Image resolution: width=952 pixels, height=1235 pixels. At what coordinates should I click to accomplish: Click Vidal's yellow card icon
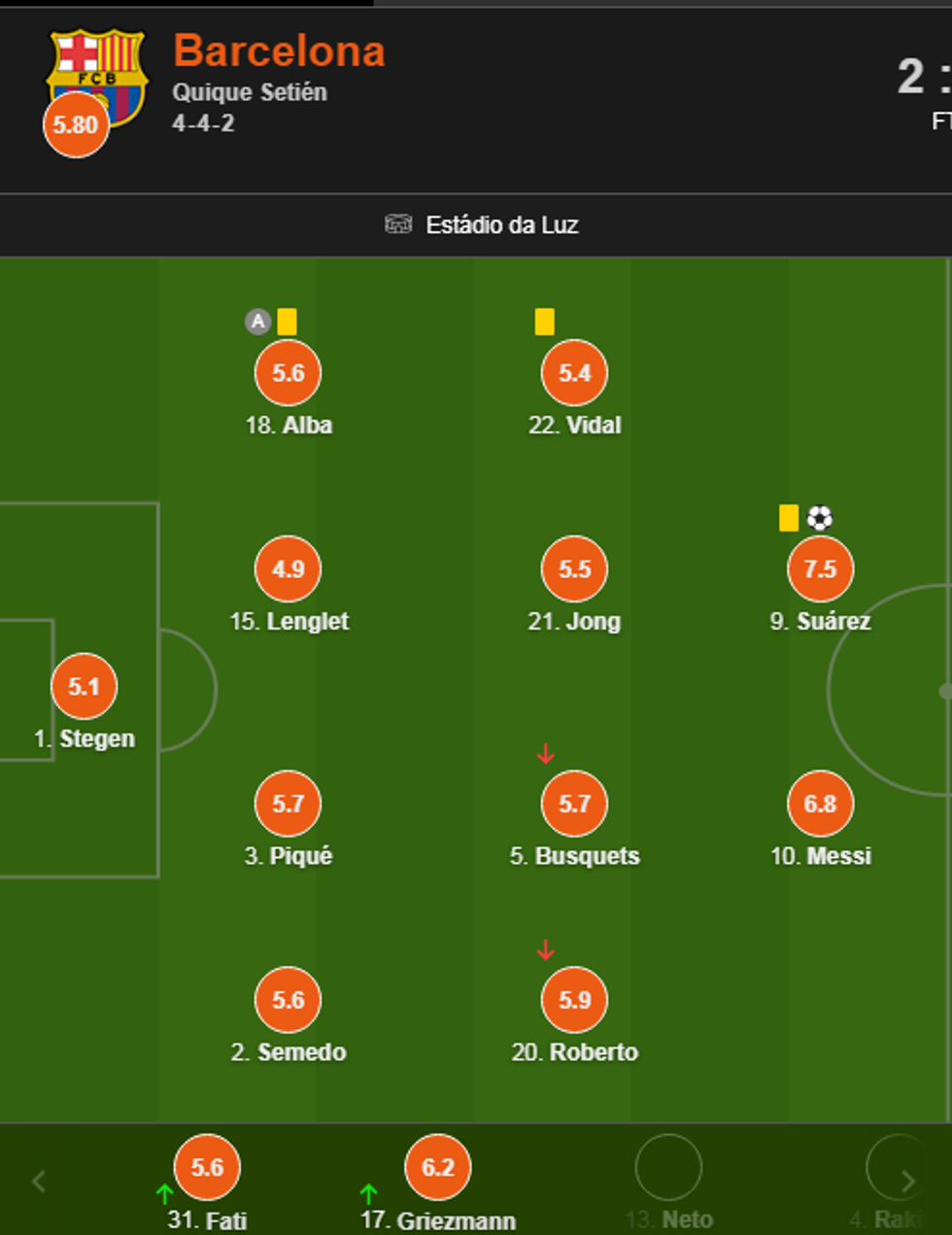click(545, 322)
